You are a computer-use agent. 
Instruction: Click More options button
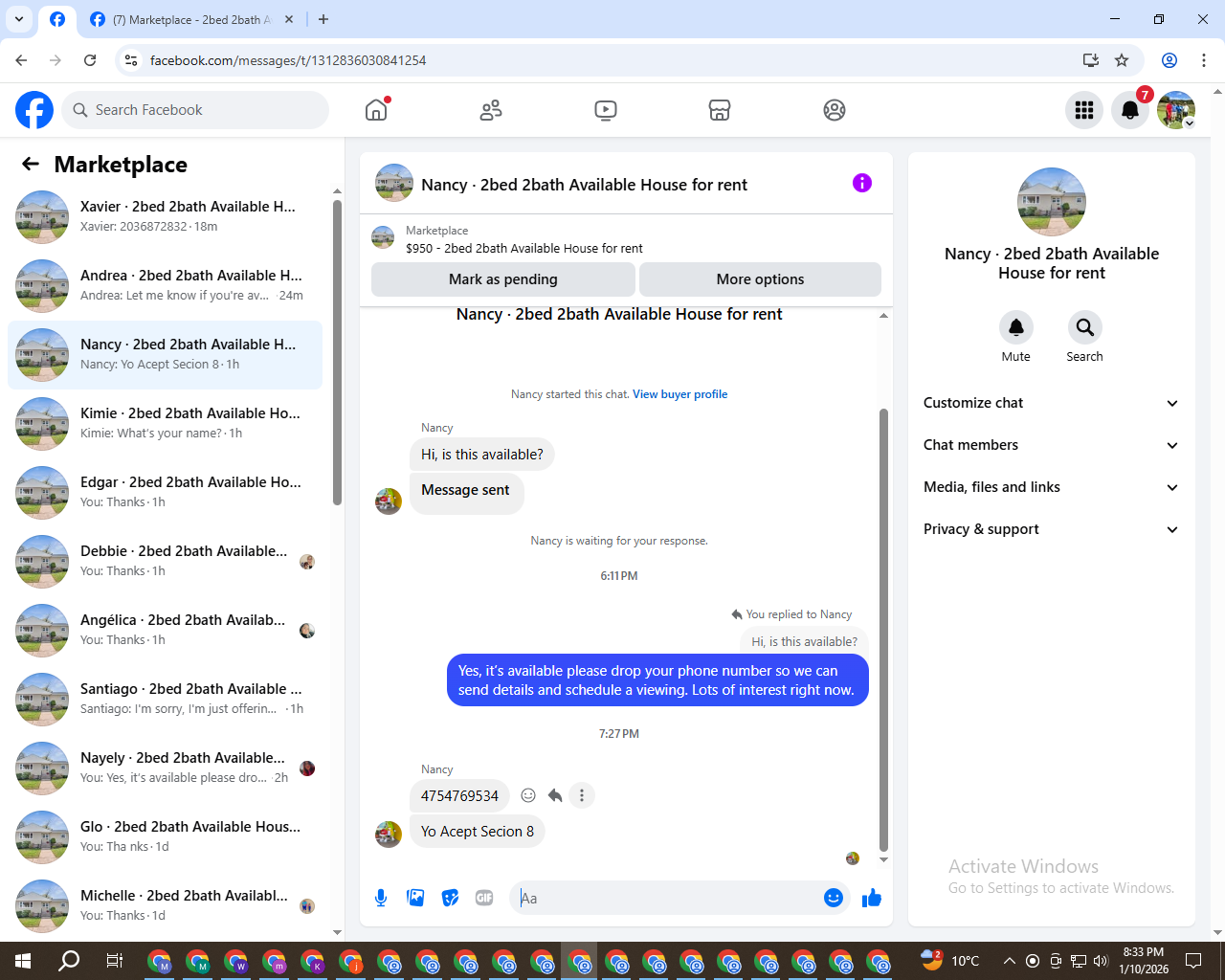point(760,279)
